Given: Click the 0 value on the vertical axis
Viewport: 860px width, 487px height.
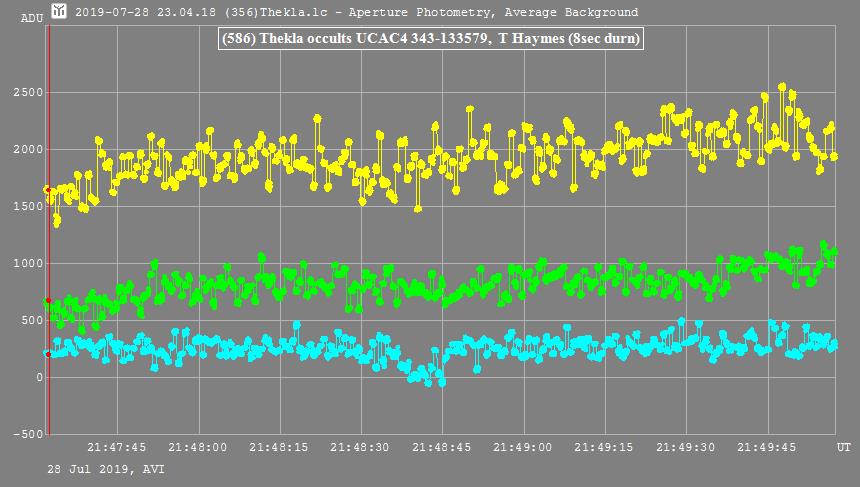Looking at the screenshot, I should coord(40,378).
